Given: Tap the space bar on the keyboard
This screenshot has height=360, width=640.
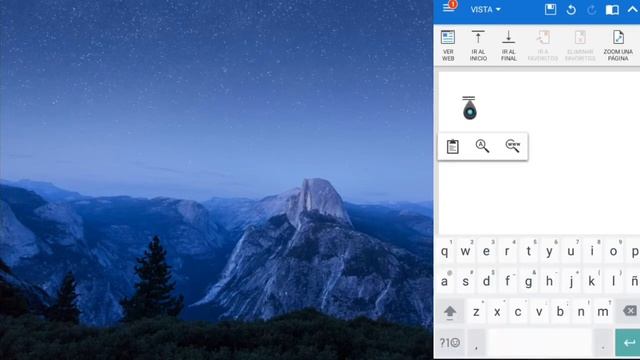Looking at the screenshot, I should pos(539,343).
